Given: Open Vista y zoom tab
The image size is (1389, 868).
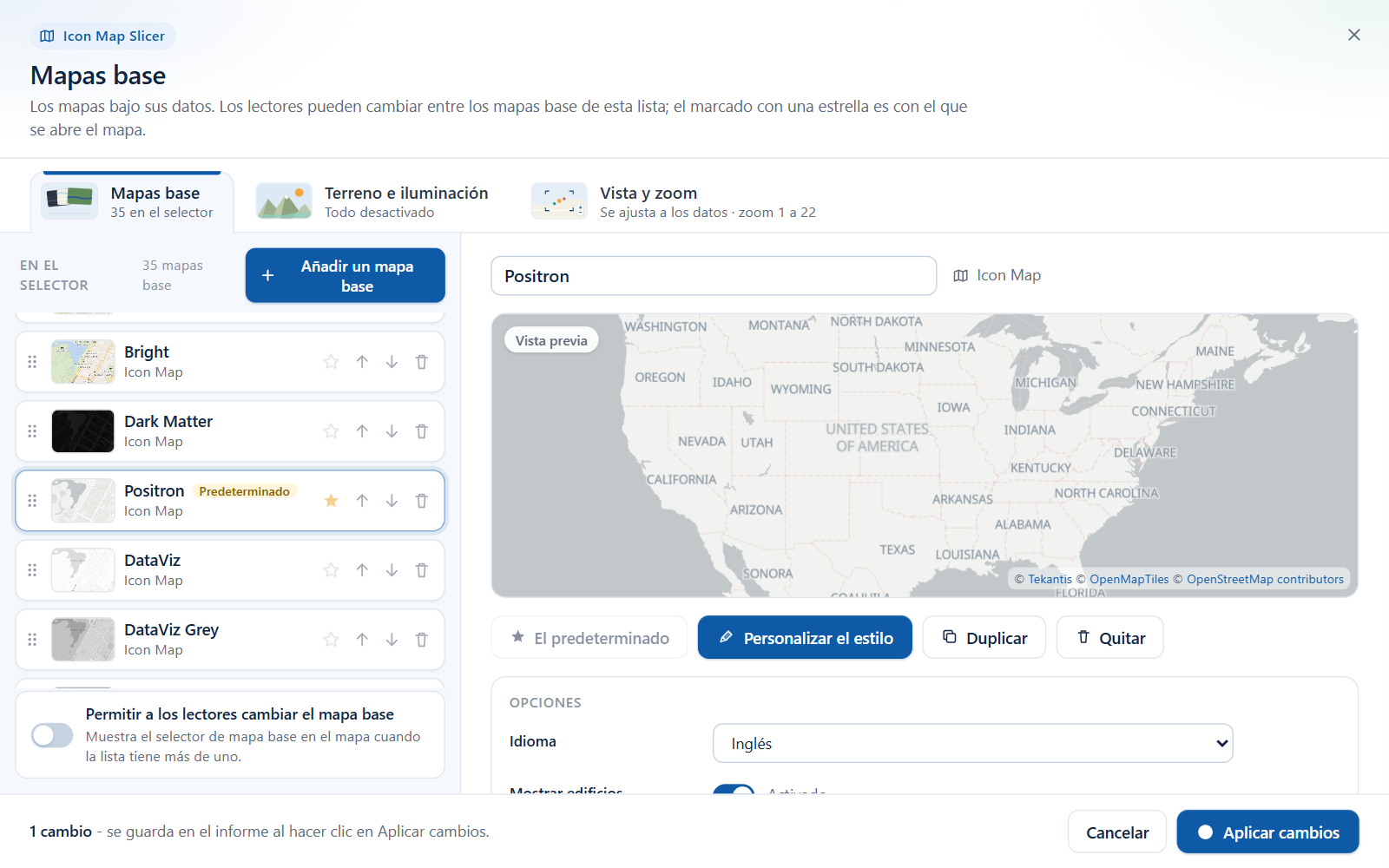Looking at the screenshot, I should (x=674, y=202).
